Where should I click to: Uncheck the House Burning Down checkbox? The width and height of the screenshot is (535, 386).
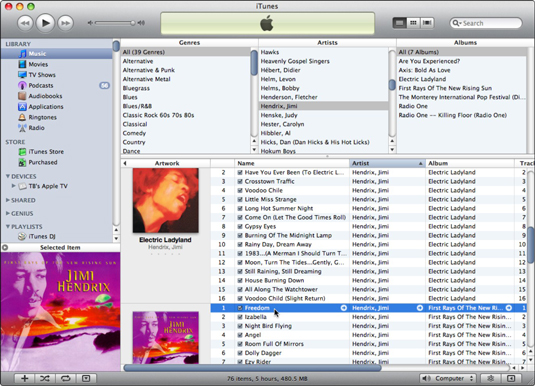[240, 281]
